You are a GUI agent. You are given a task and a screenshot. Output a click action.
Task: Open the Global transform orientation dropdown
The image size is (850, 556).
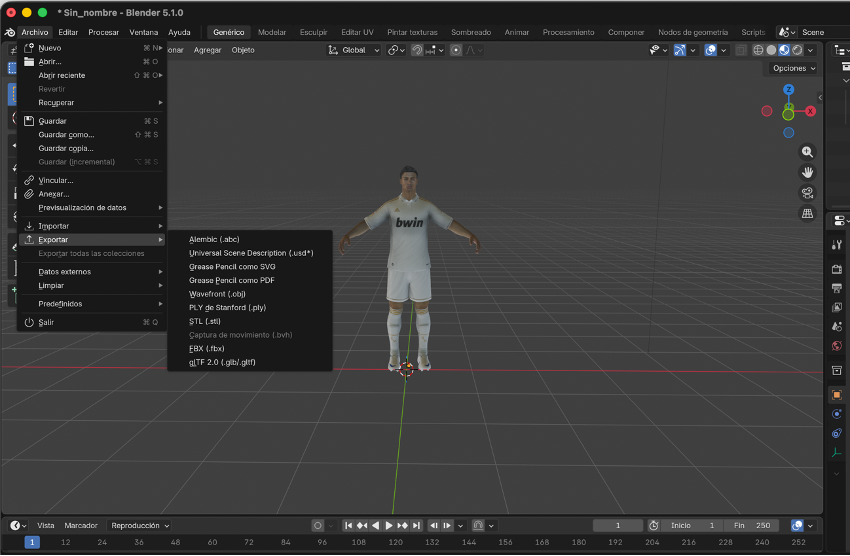coord(355,50)
